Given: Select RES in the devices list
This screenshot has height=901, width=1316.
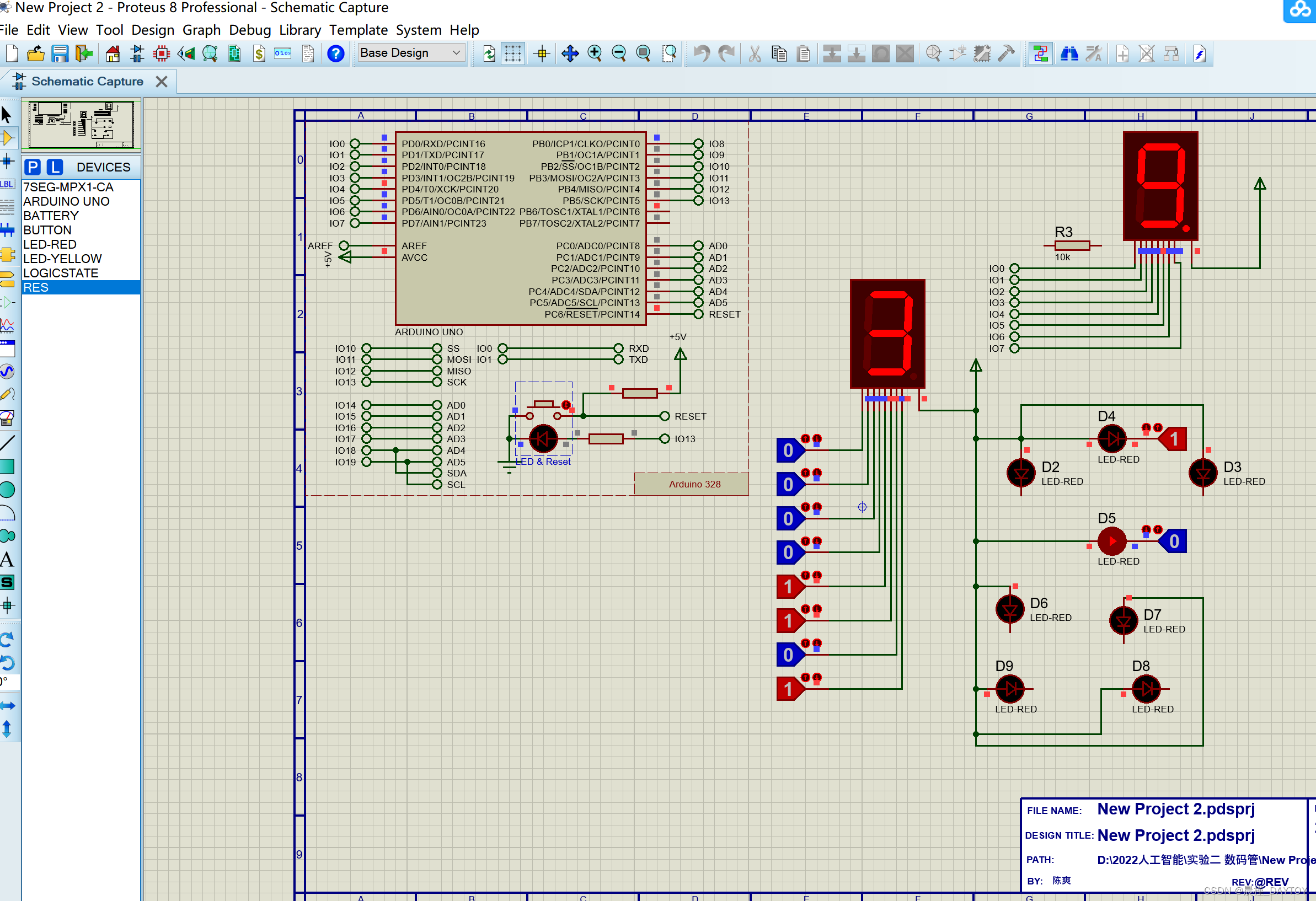Looking at the screenshot, I should 81,287.
